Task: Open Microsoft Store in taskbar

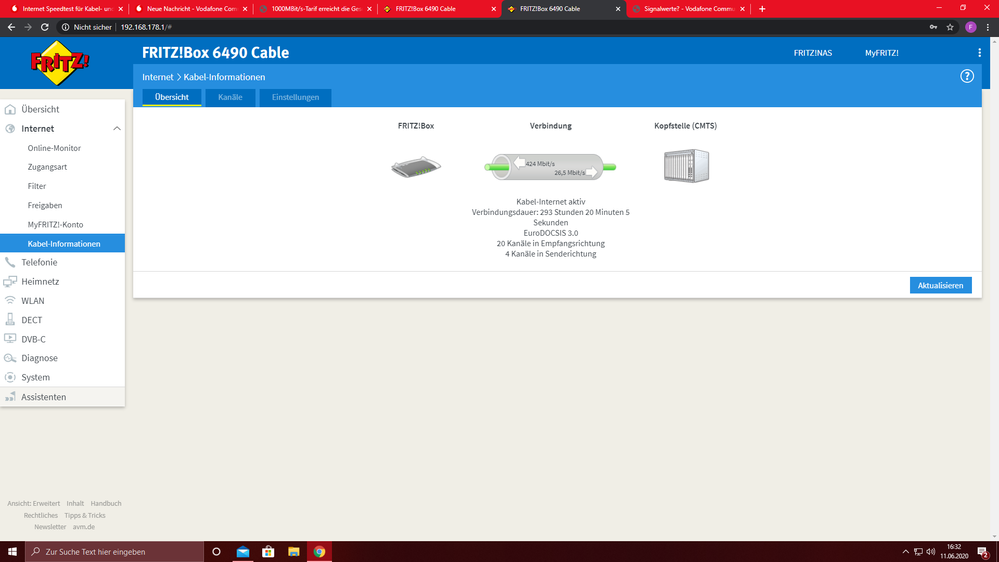Action: click(x=268, y=552)
